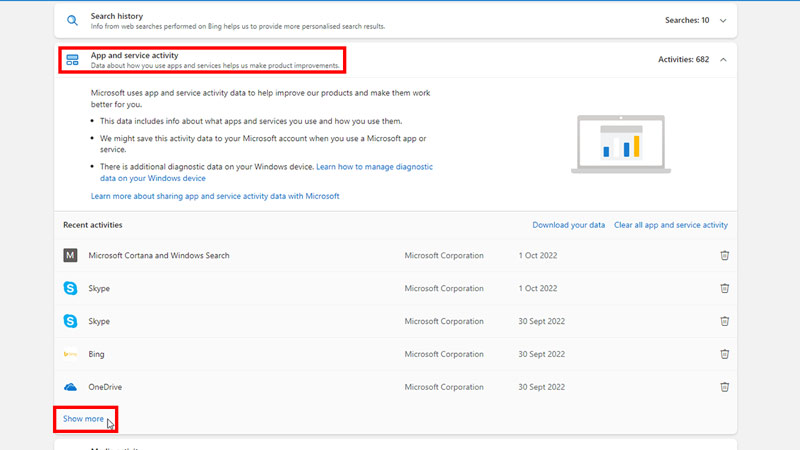The height and width of the screenshot is (450, 800).
Task: Open the Search history heading
Action: [x=117, y=16]
